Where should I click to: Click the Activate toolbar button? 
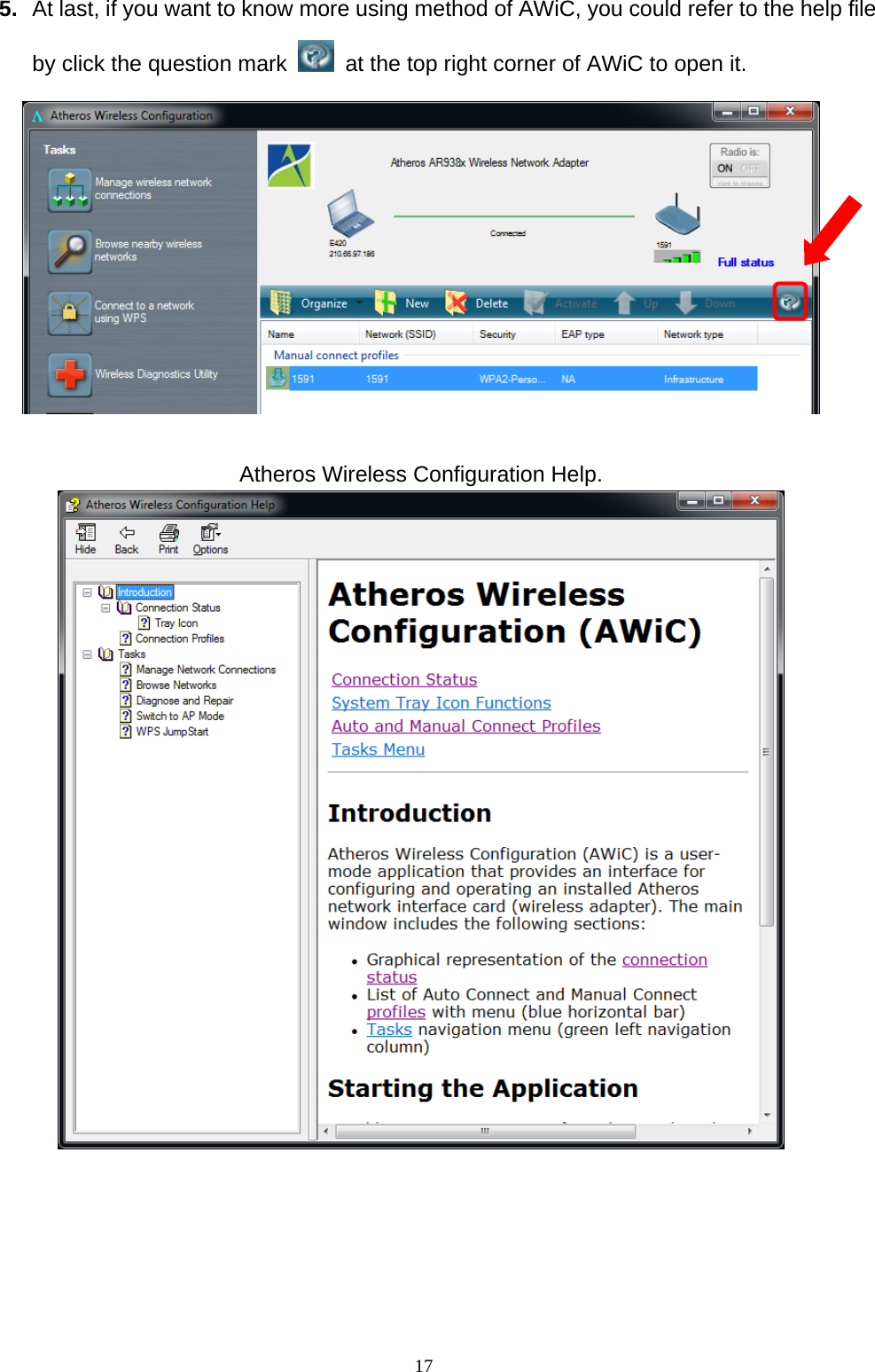[x=560, y=303]
